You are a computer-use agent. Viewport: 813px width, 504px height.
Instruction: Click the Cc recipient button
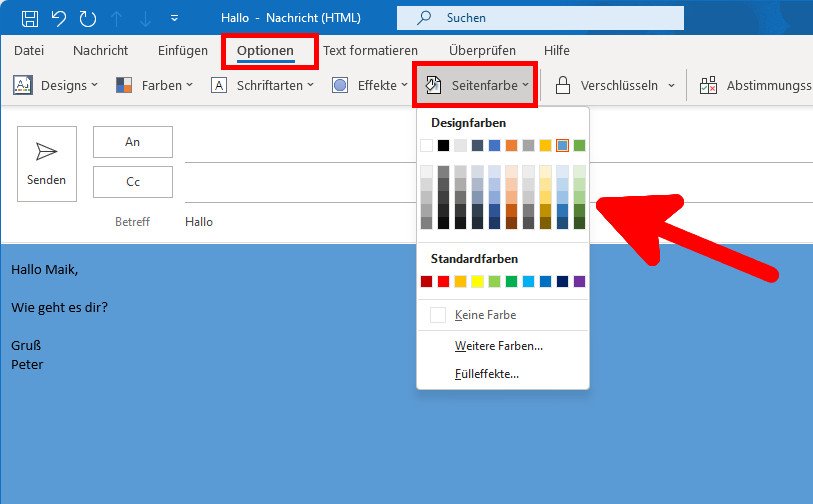(x=133, y=182)
